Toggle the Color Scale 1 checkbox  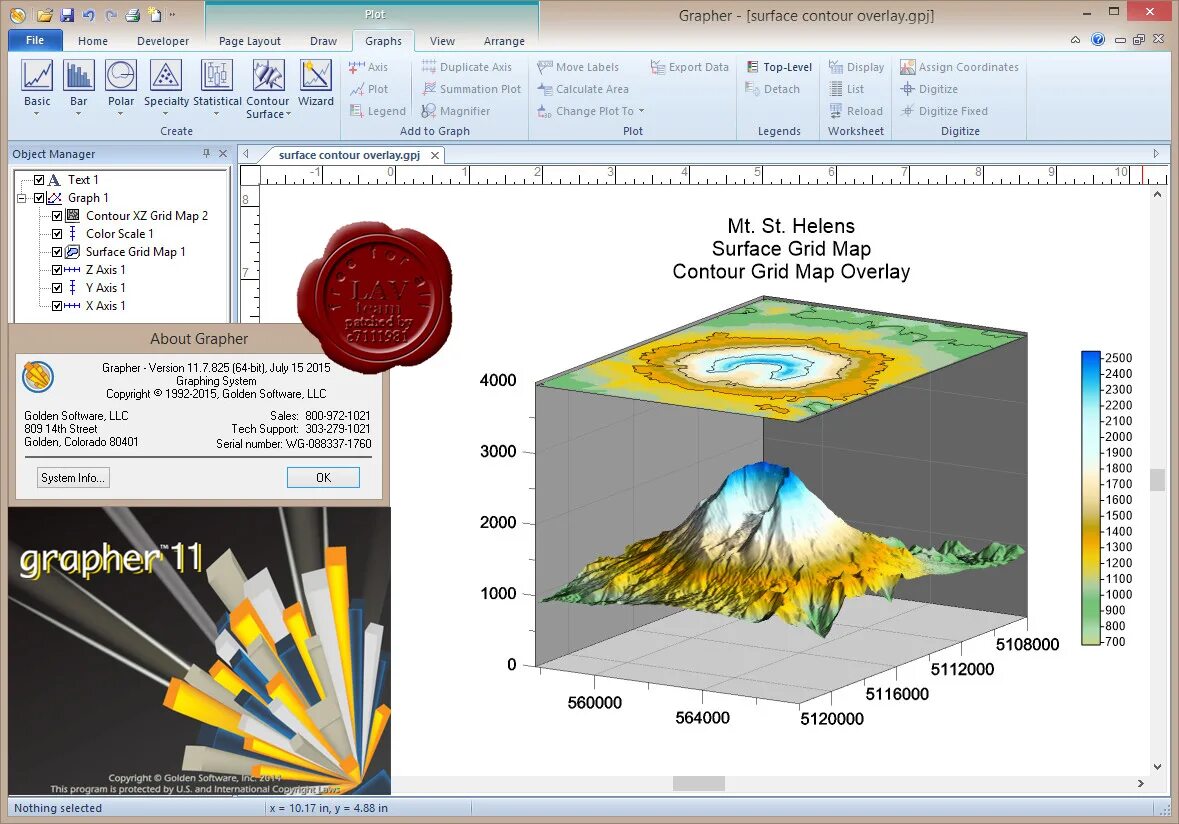tap(57, 234)
